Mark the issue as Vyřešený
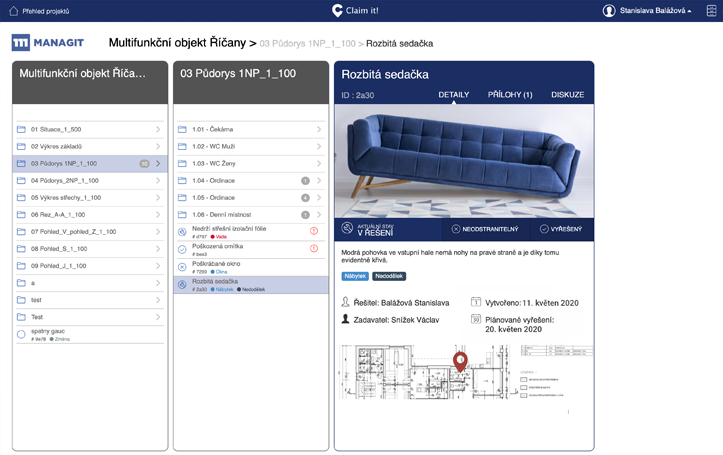Image resolution: width=723 pixels, height=455 pixels. [562, 229]
